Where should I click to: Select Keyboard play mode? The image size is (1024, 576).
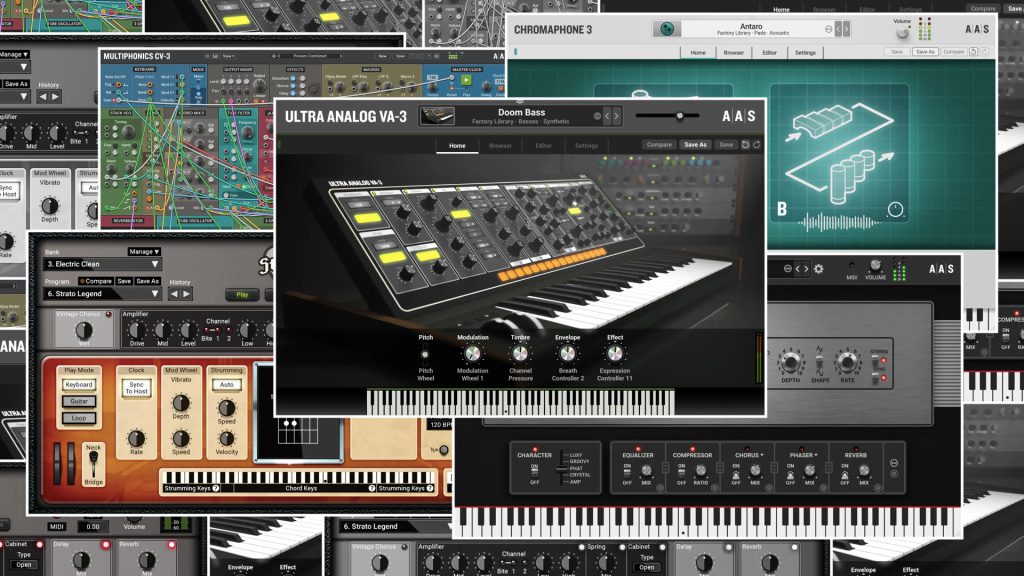click(x=79, y=385)
